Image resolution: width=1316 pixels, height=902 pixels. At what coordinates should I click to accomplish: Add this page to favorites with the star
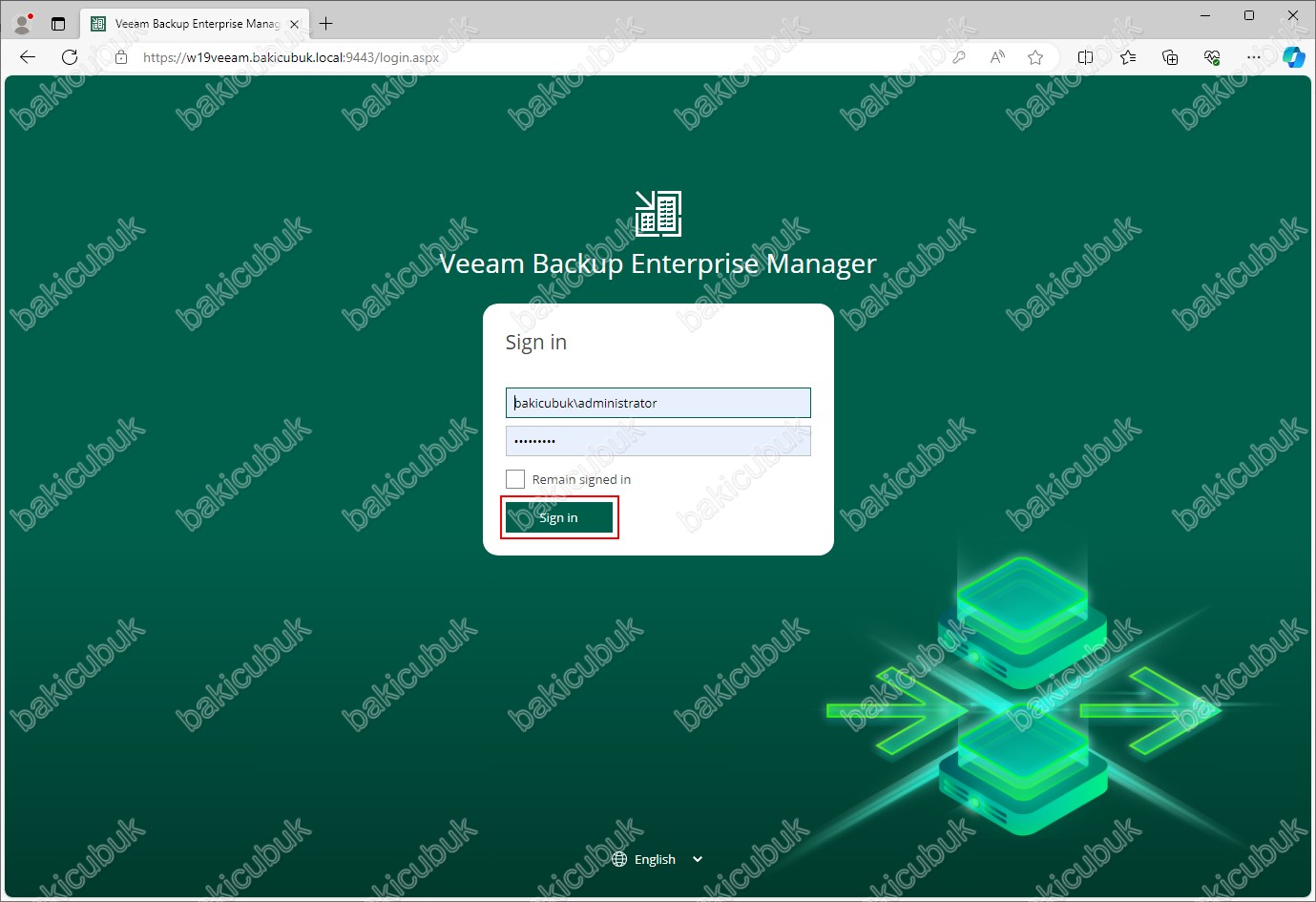[x=1035, y=57]
